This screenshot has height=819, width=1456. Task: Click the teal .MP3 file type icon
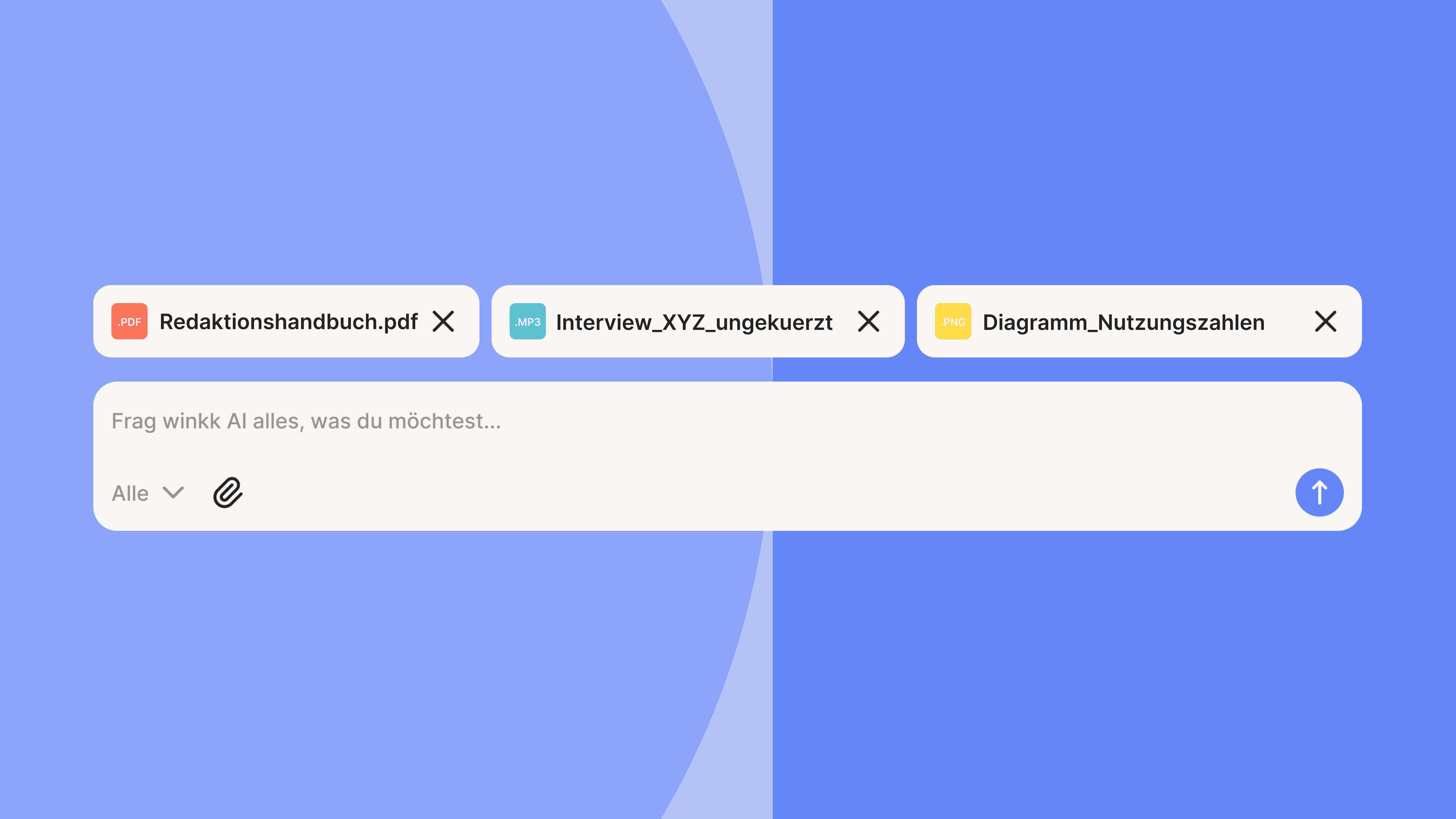(527, 322)
